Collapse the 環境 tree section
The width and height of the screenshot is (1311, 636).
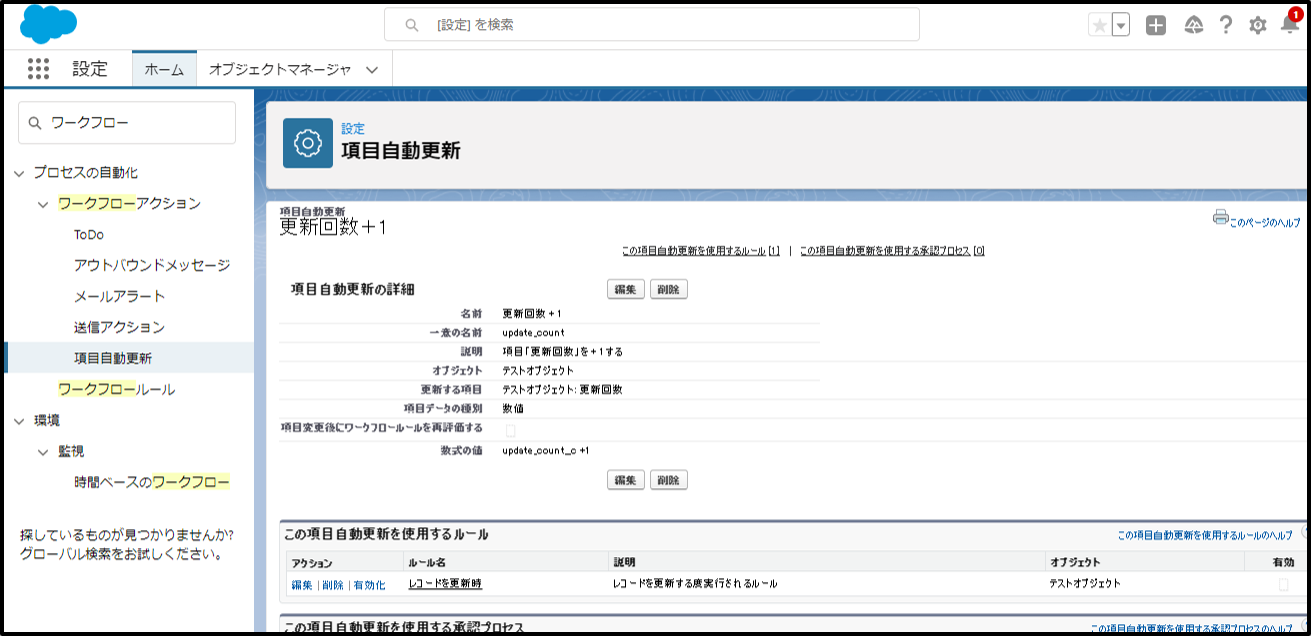19,421
